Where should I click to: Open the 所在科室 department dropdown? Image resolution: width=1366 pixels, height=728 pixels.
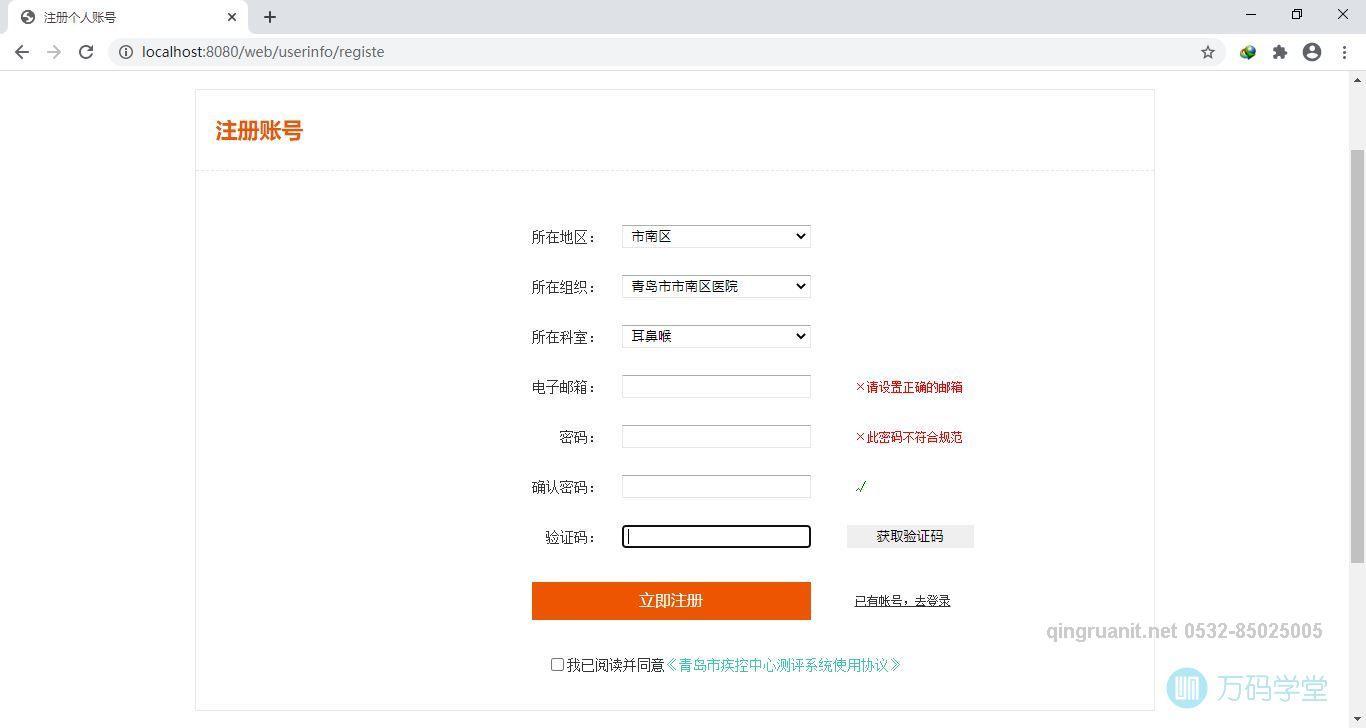(715, 336)
